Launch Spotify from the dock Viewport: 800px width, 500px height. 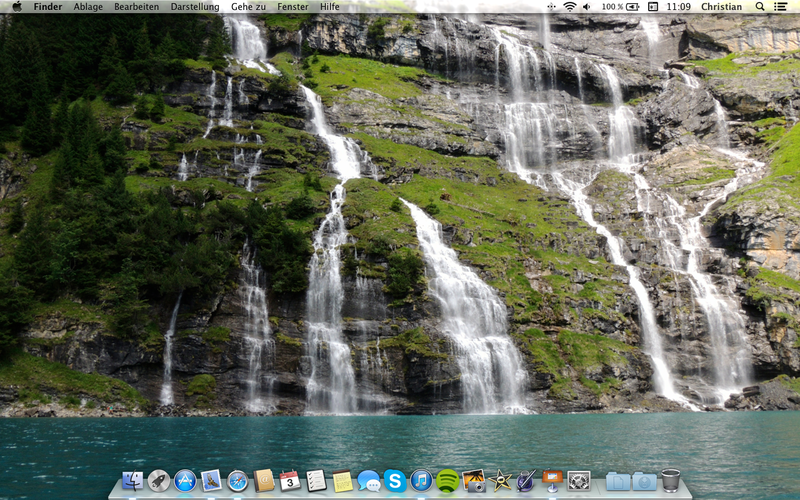pos(447,481)
